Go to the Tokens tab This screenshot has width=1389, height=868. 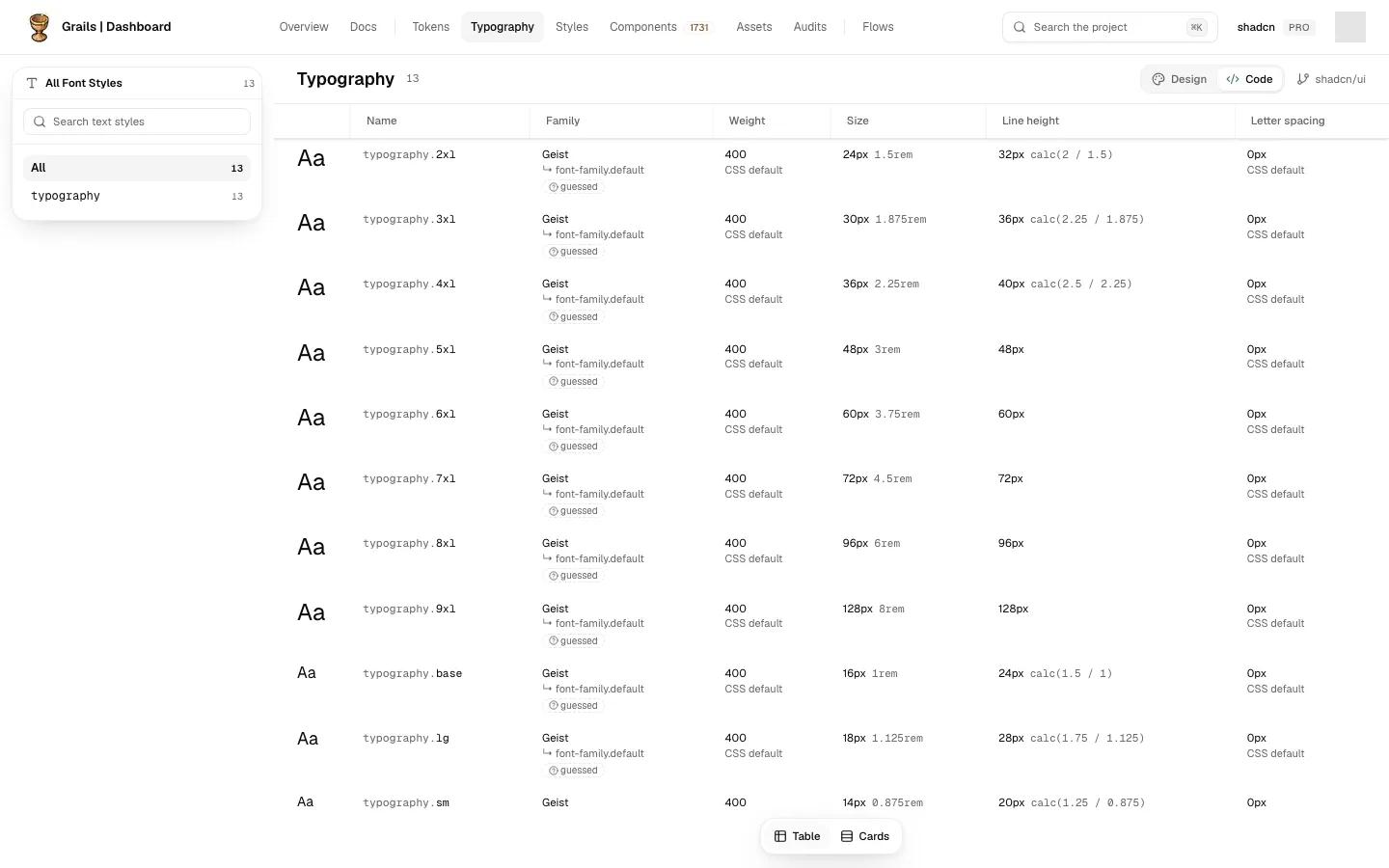431,27
